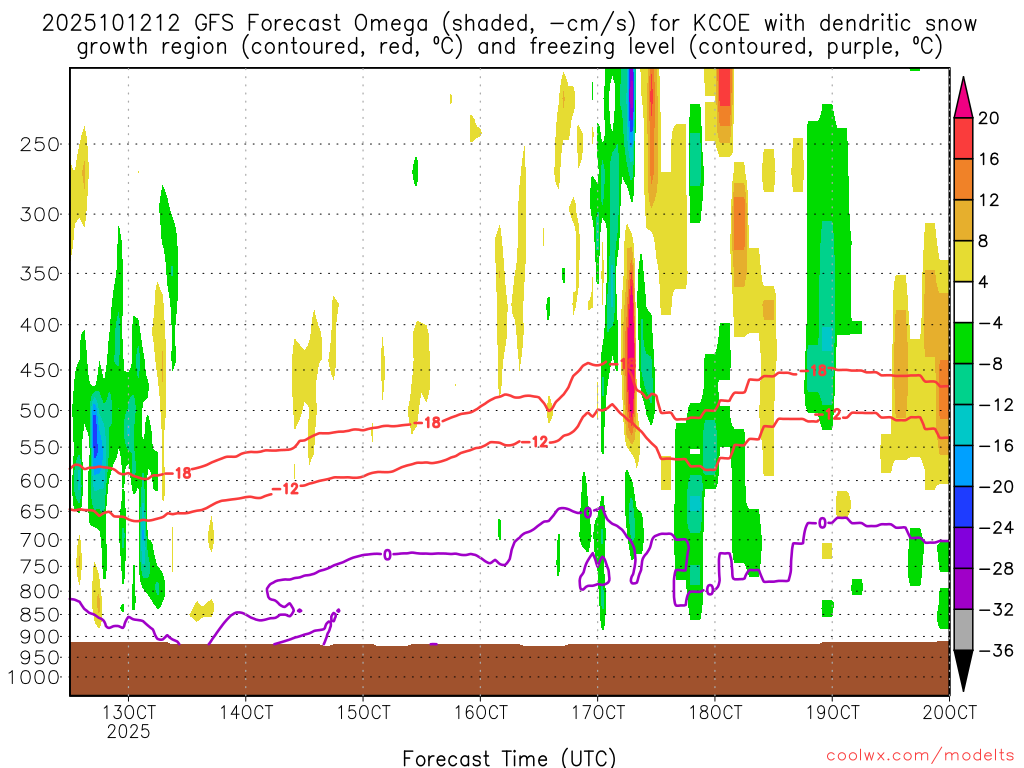Click the red color bar segment below 20

pos(963,139)
